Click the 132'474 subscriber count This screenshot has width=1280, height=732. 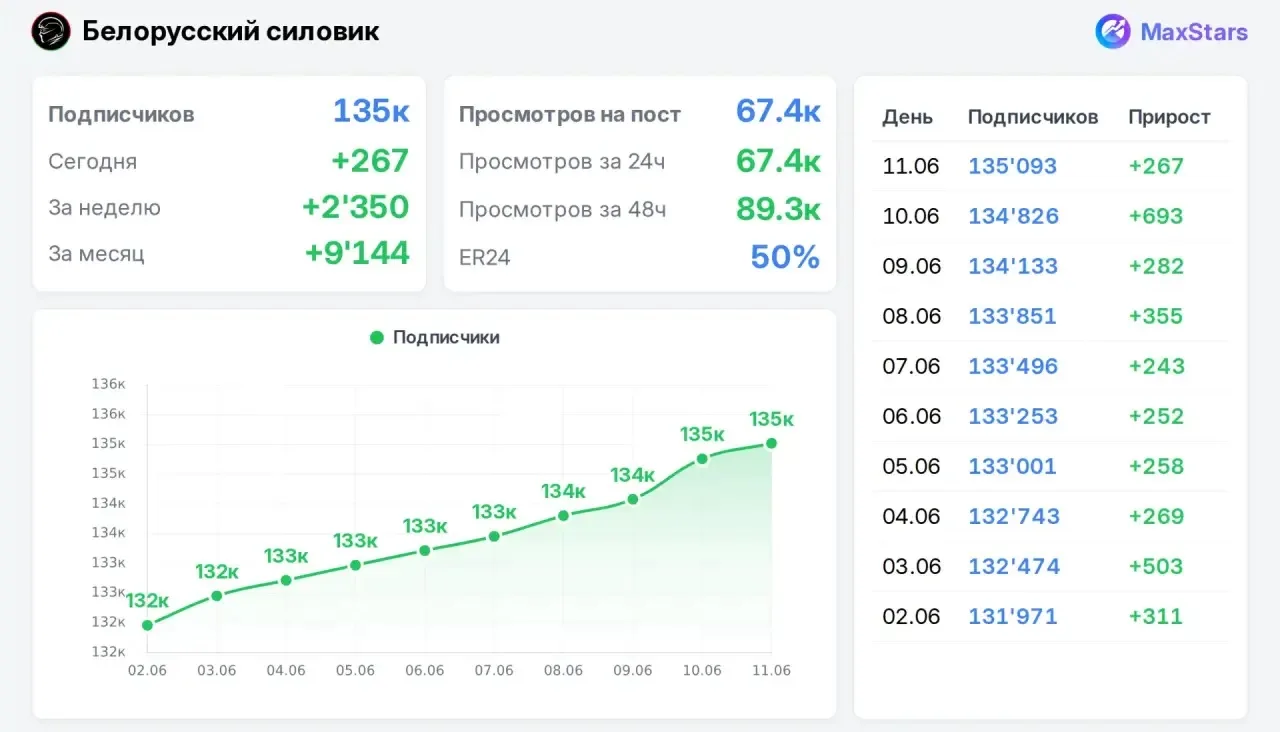1012,566
